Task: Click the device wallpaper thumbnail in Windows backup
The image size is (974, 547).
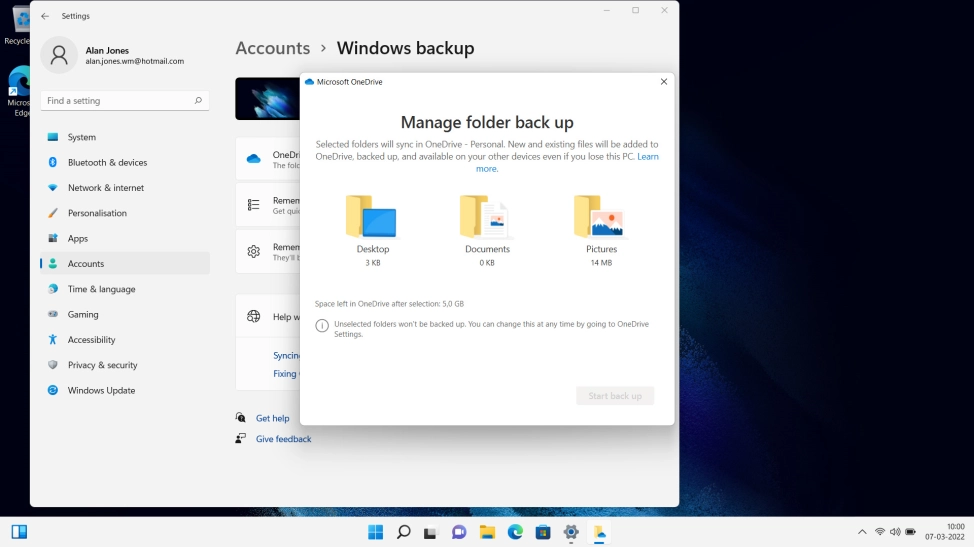Action: click(267, 99)
